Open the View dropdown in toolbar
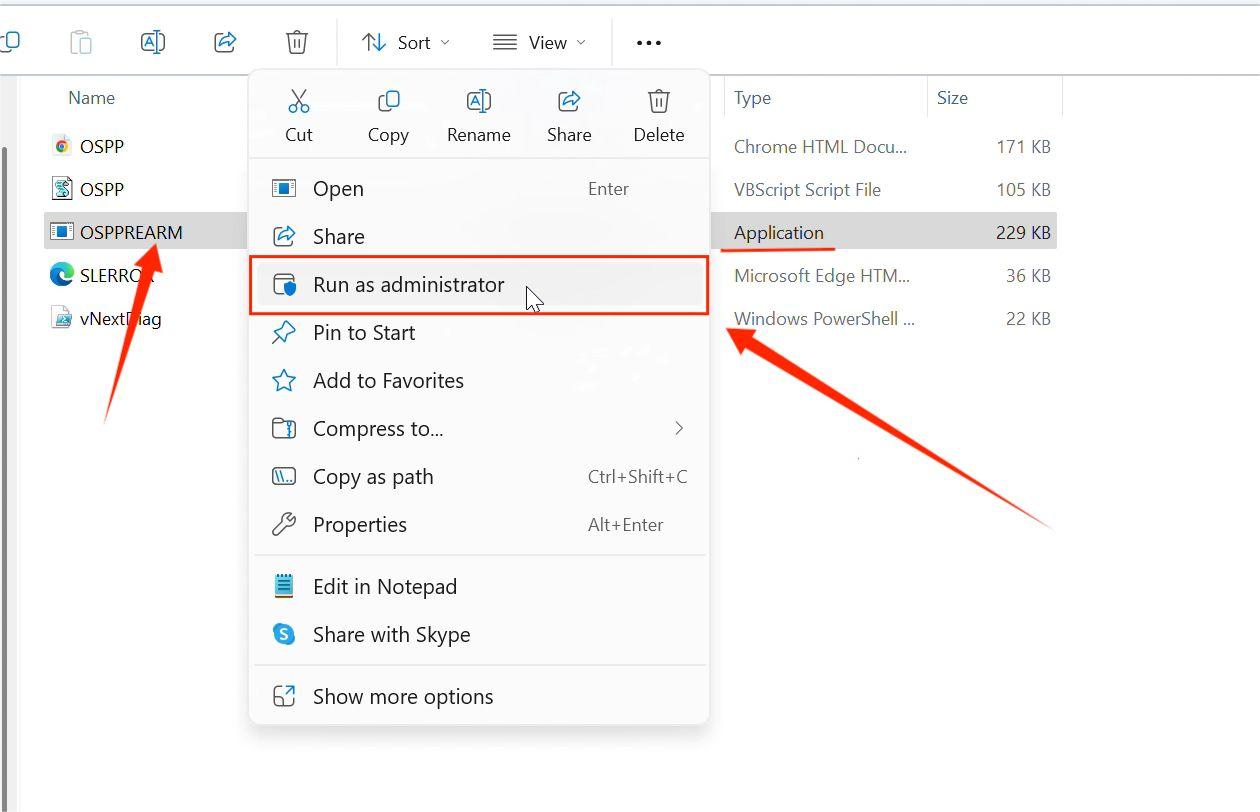1260x812 pixels. (x=539, y=42)
